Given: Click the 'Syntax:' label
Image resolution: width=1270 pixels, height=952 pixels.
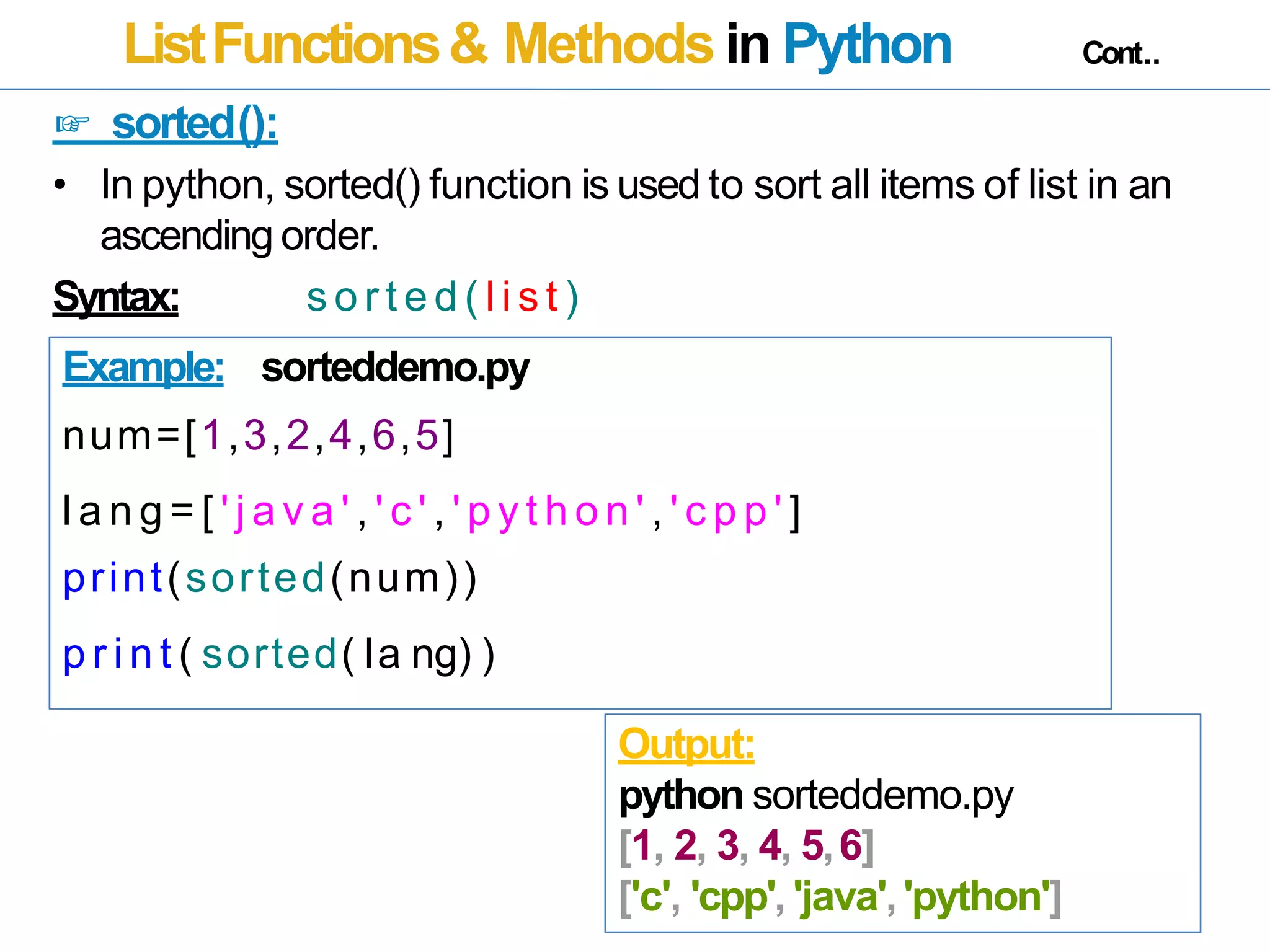Looking at the screenshot, I should tap(116, 297).
